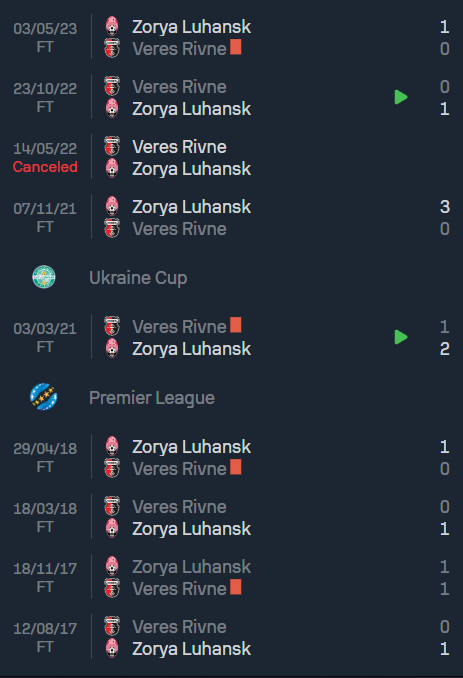Image resolution: width=463 pixels, height=678 pixels.
Task: Click Zorya Luhansk crest in 03/05/23 match
Action: click(x=112, y=26)
